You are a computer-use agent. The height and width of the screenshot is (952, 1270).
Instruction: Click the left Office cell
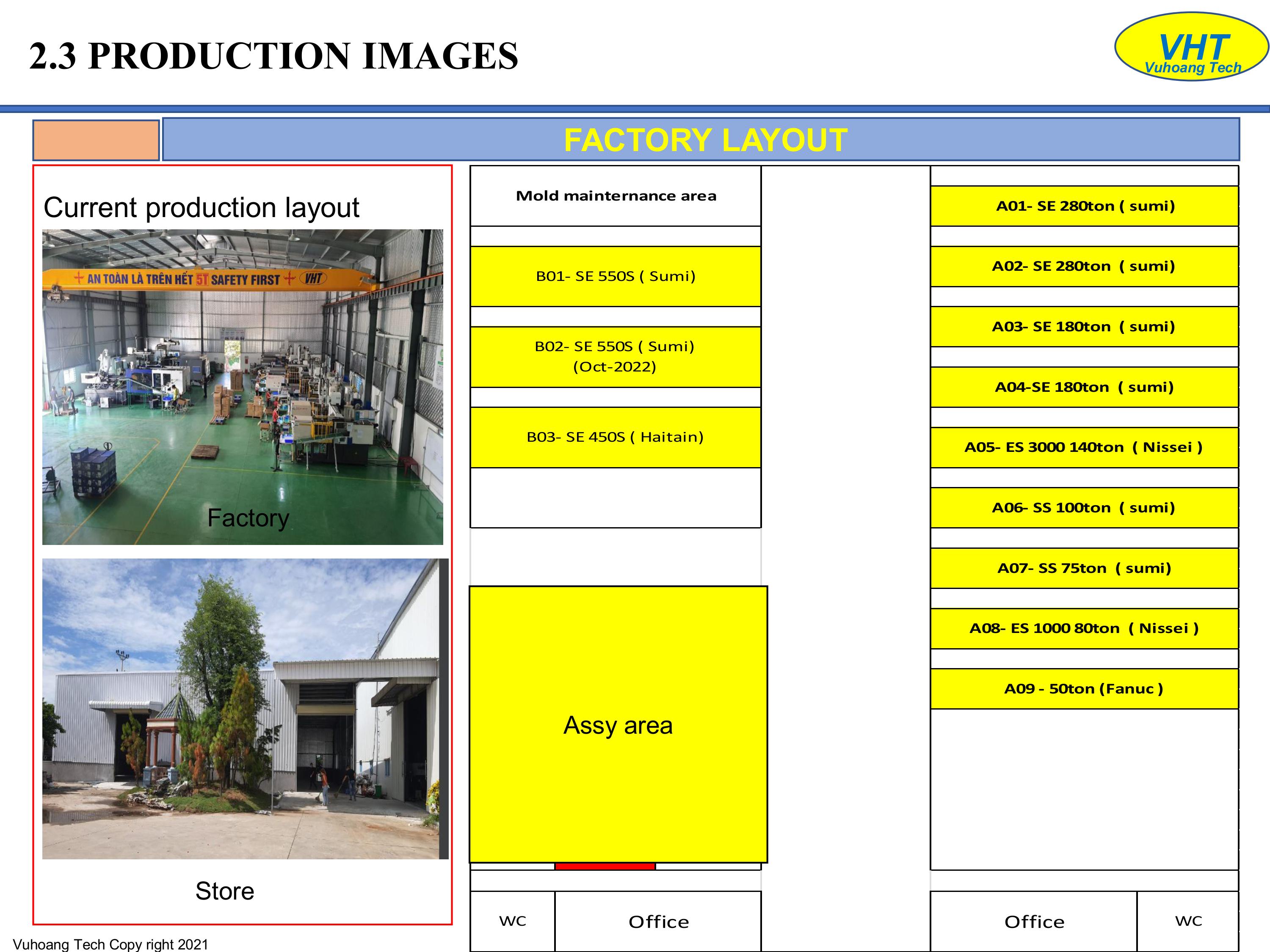tap(658, 922)
